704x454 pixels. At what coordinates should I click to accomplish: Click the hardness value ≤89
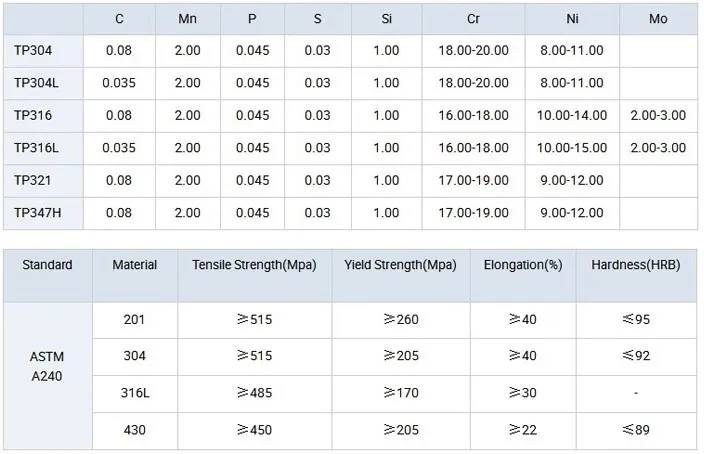[x=636, y=430]
